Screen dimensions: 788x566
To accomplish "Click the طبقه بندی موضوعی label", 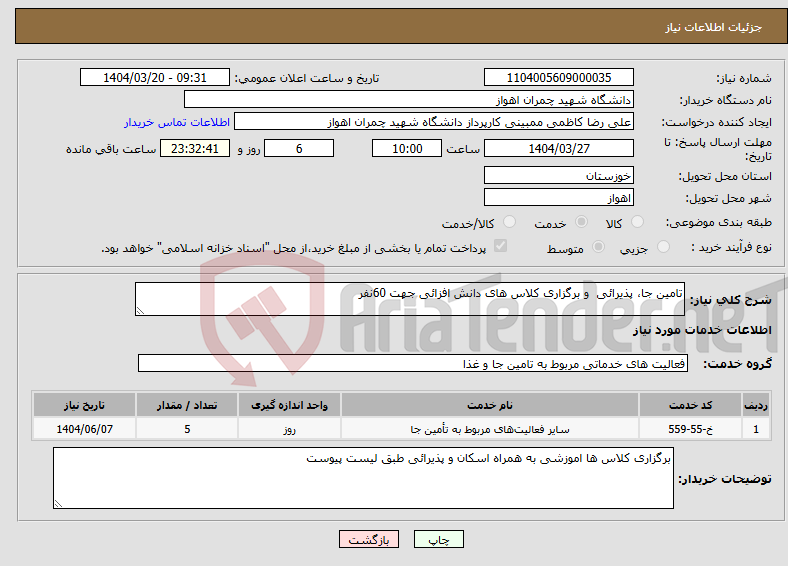I will point(719,222).
